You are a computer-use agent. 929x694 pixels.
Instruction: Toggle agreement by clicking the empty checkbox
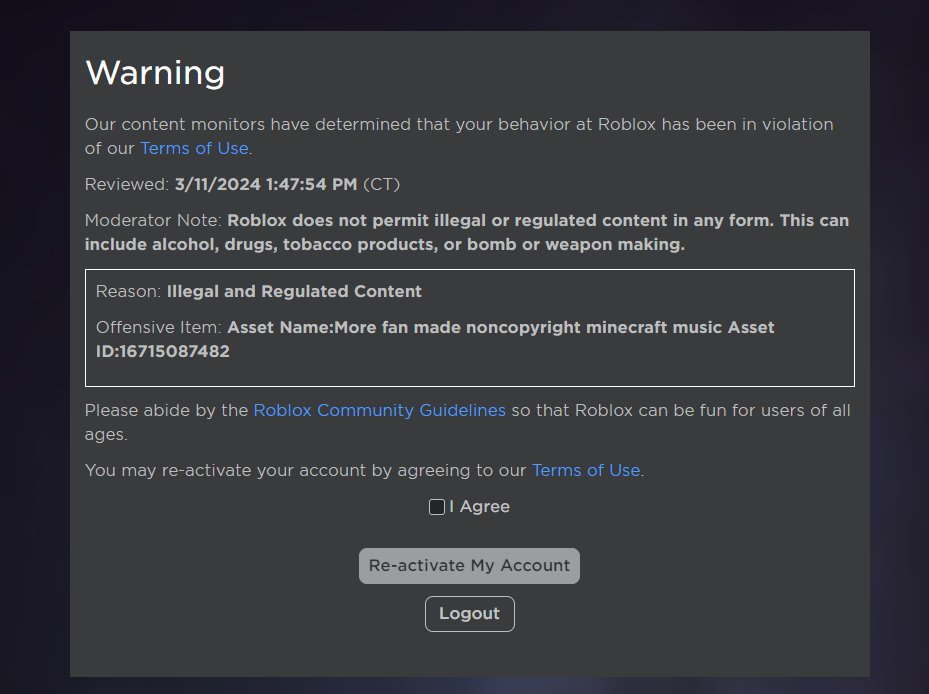(436, 507)
